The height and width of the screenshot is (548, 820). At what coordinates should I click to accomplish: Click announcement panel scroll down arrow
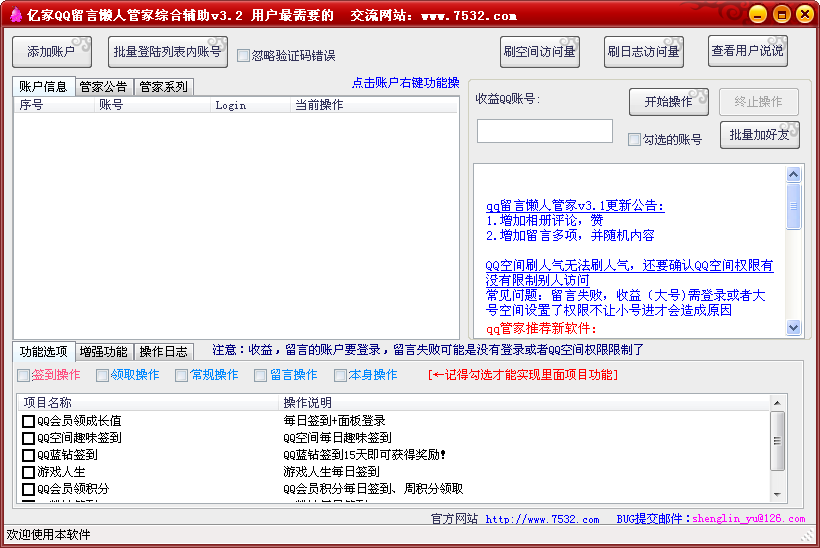793,327
